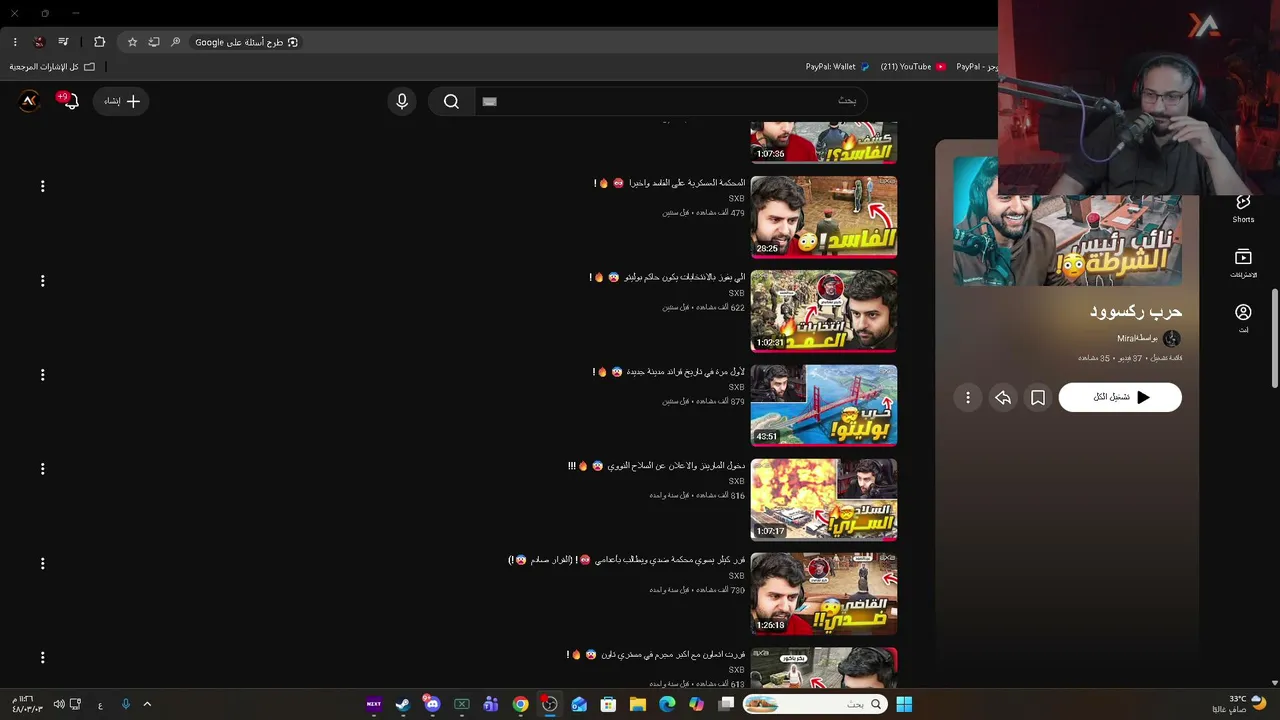Open the (211) YouTube bookmark
The width and height of the screenshot is (1280, 720).
point(913,67)
